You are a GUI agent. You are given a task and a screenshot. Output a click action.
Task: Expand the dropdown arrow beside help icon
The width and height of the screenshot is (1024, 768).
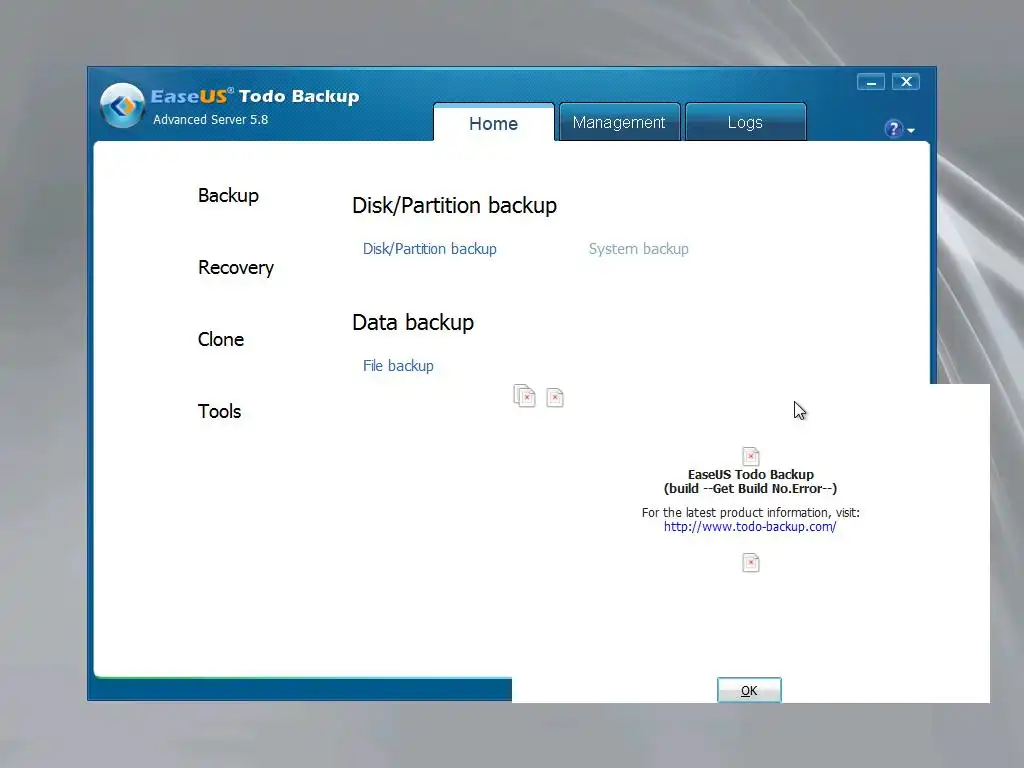point(911,131)
